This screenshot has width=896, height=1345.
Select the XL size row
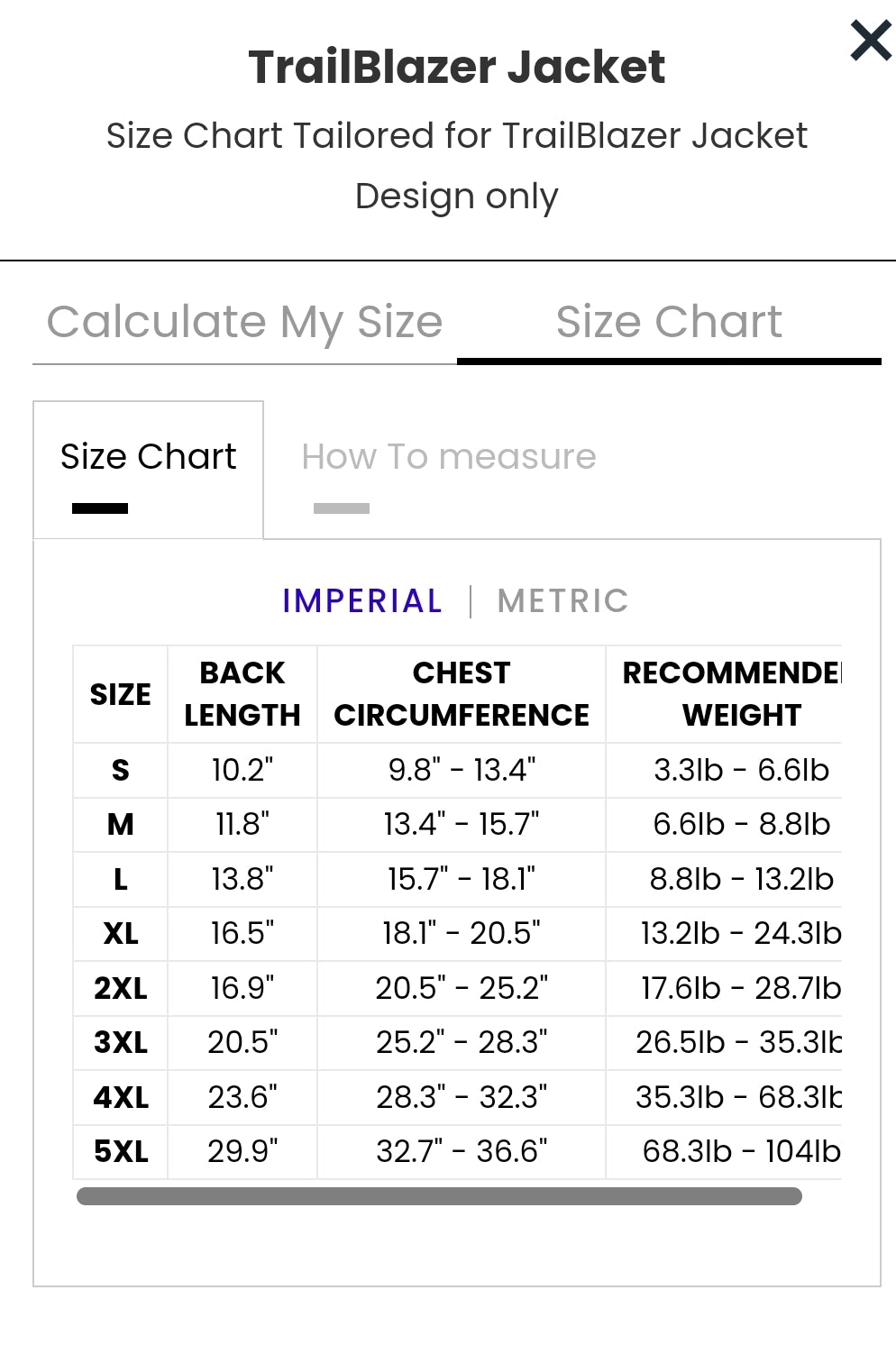point(120,933)
